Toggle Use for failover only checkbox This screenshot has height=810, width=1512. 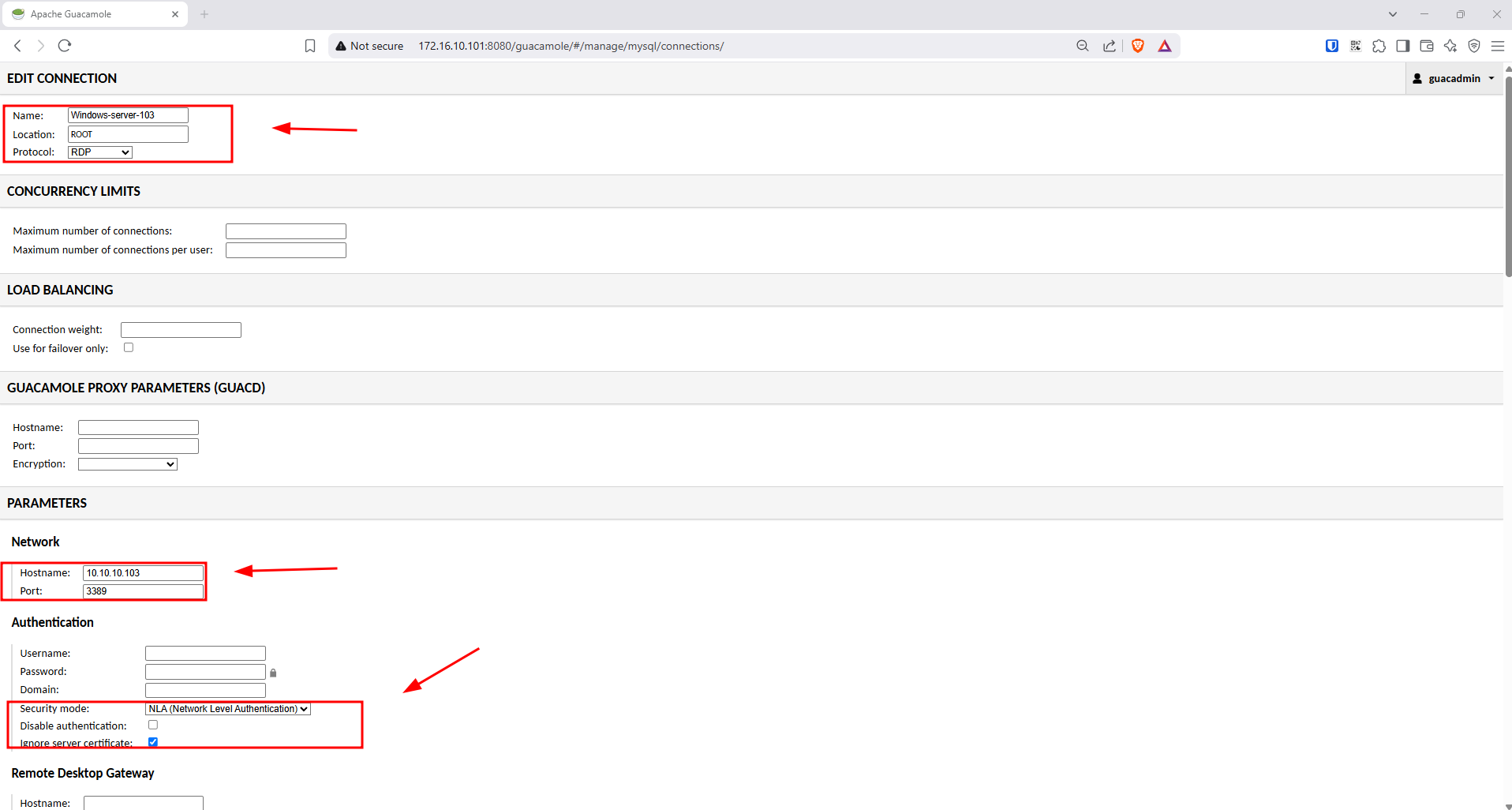(129, 347)
